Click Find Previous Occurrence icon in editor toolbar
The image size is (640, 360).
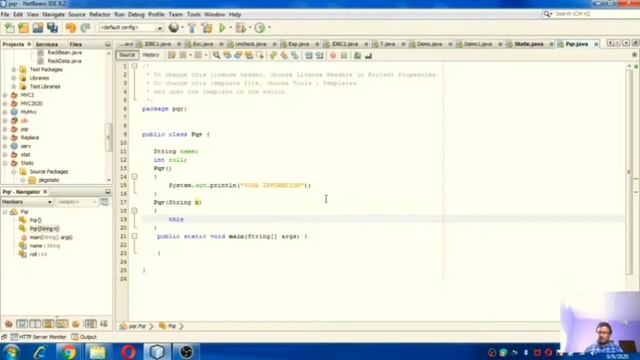pyautogui.click(x=227, y=55)
